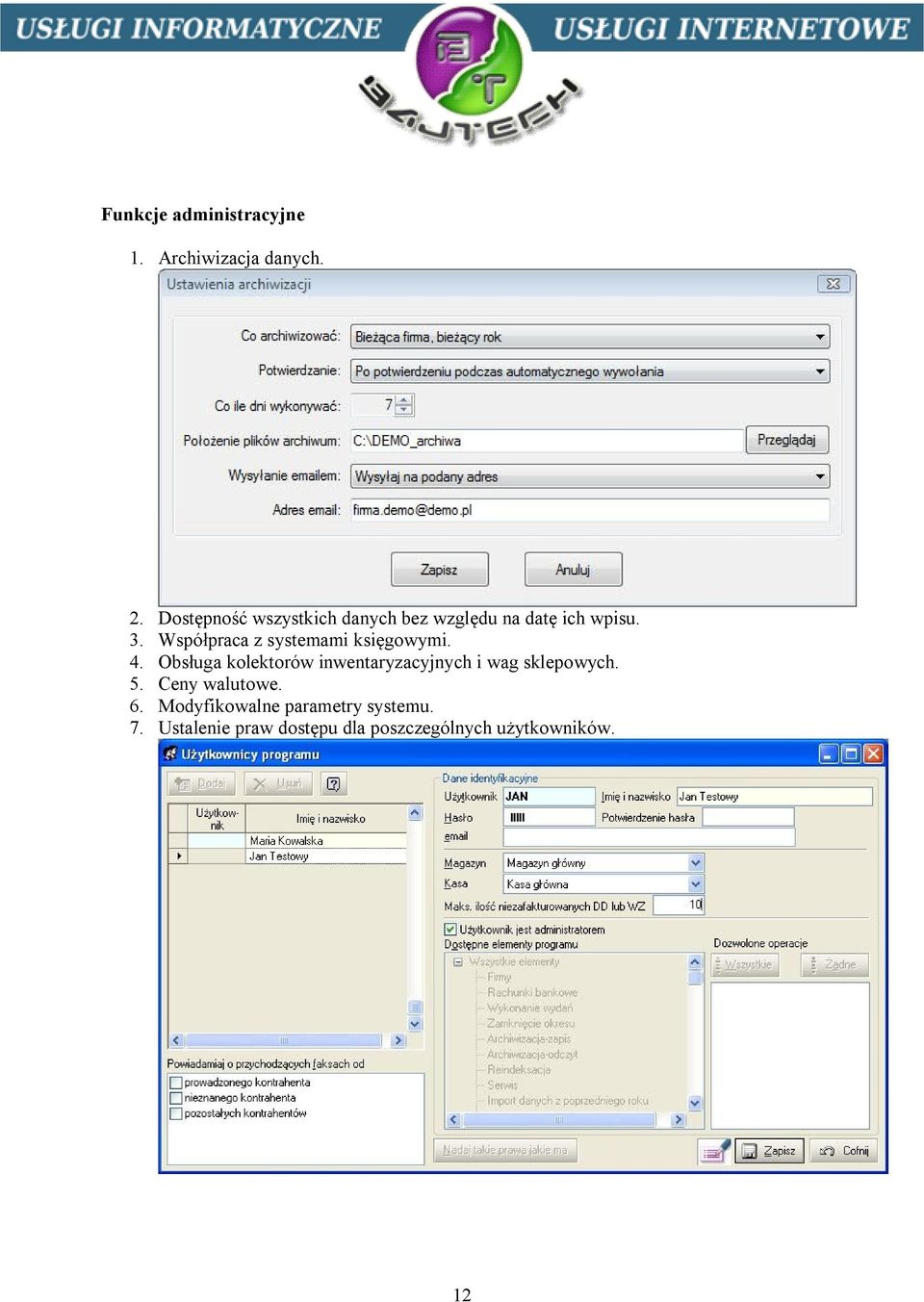
Task: Open the 'Wysyłanie emailem' dropdown
Action: click(589, 476)
